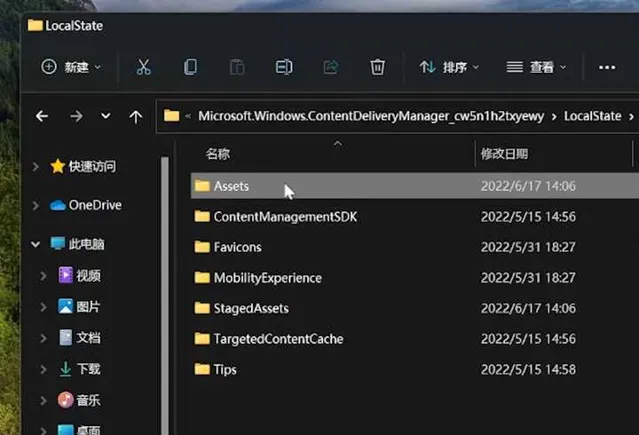Select the ContentManagementSDK folder
This screenshot has height=435, width=639.
point(415,216)
